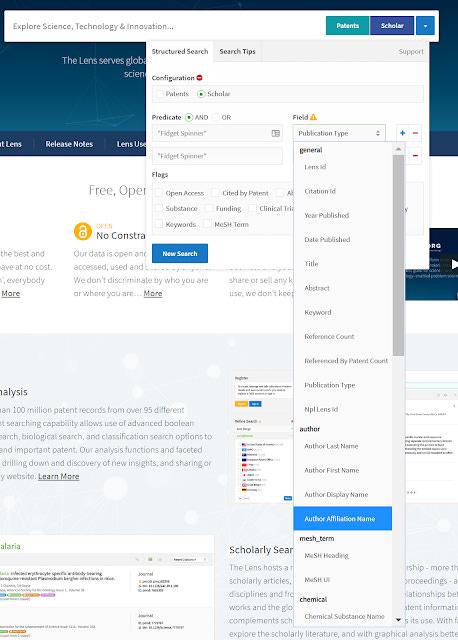The image size is (458, 640).
Task: Open the Support link
Action: pos(411,51)
